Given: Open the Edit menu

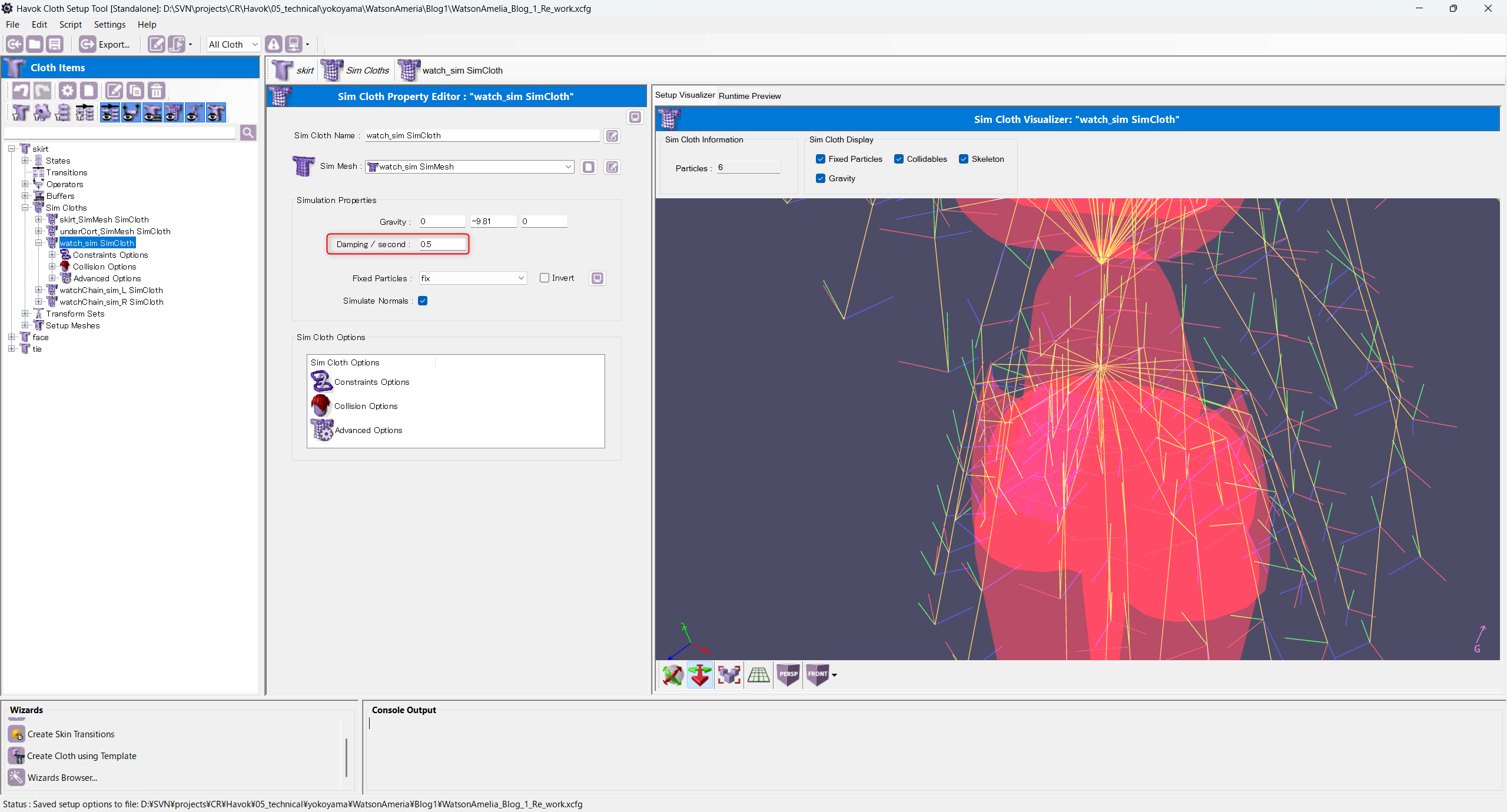Looking at the screenshot, I should click(x=39, y=25).
